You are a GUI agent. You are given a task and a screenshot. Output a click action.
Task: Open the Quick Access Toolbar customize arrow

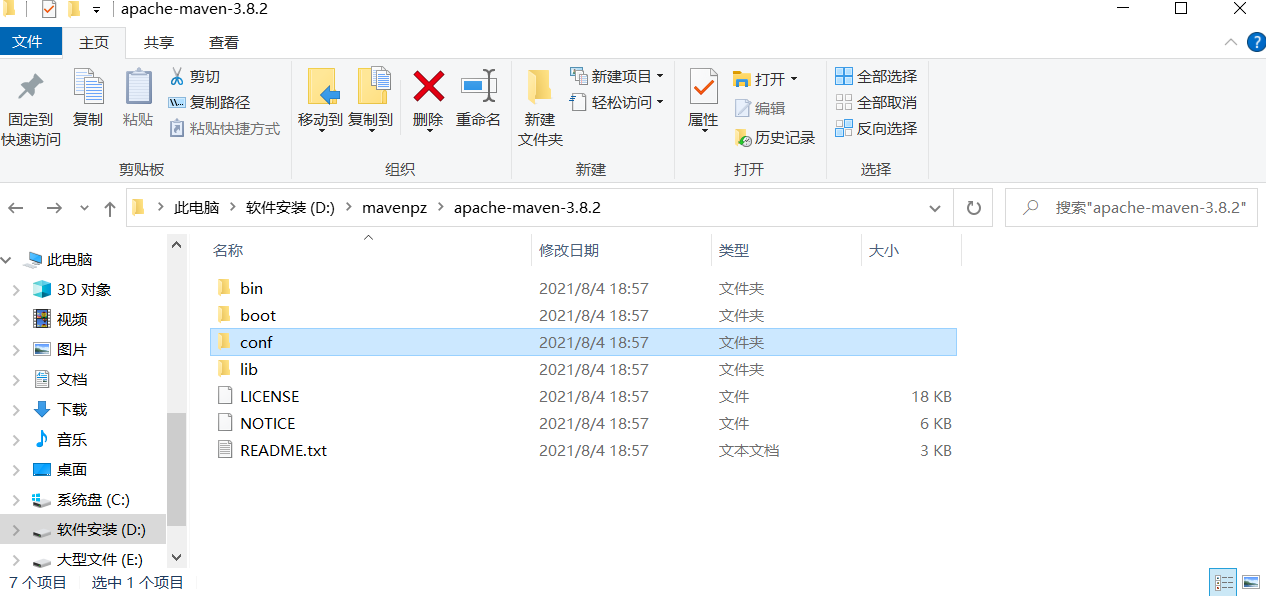(96, 10)
